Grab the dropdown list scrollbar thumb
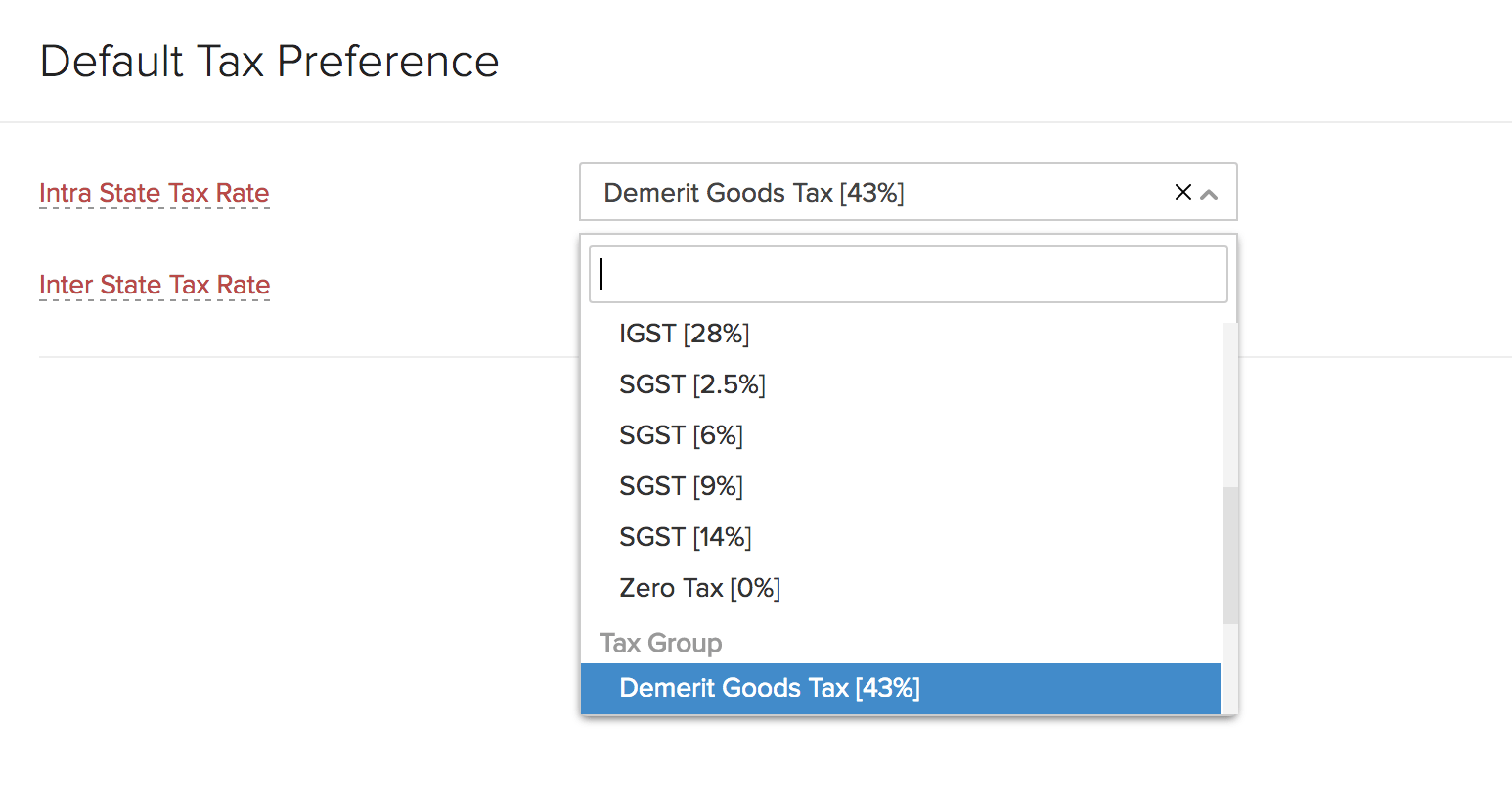The height and width of the screenshot is (810, 1512). pos(1229,555)
